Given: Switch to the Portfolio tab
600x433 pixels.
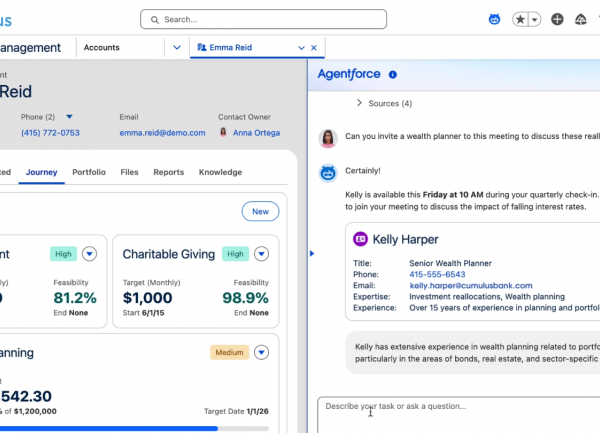Looking at the screenshot, I should coord(89,172).
